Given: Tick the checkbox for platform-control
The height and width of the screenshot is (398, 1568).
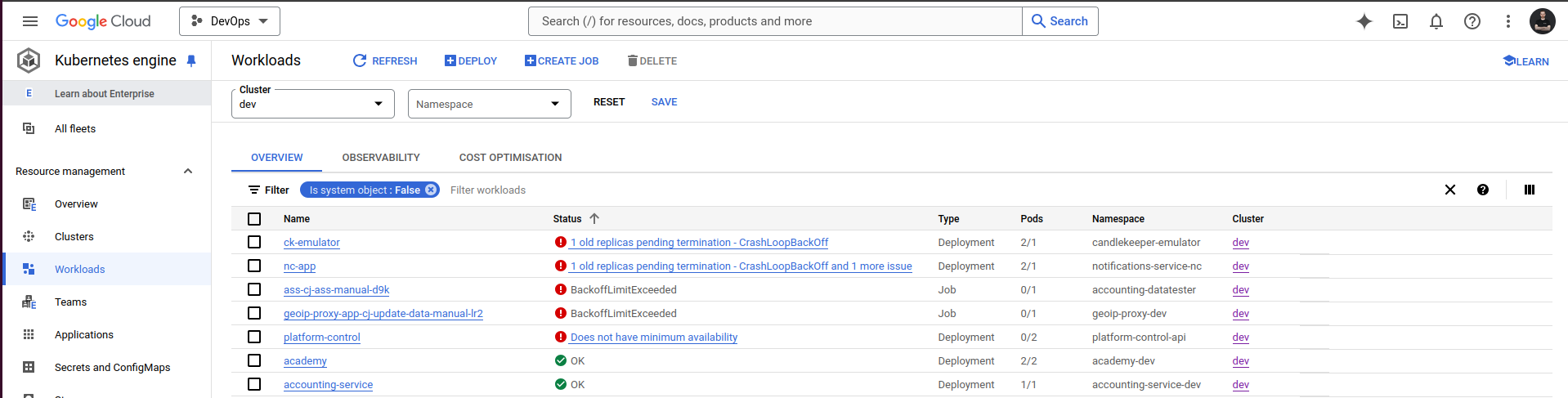Looking at the screenshot, I should tap(254, 337).
